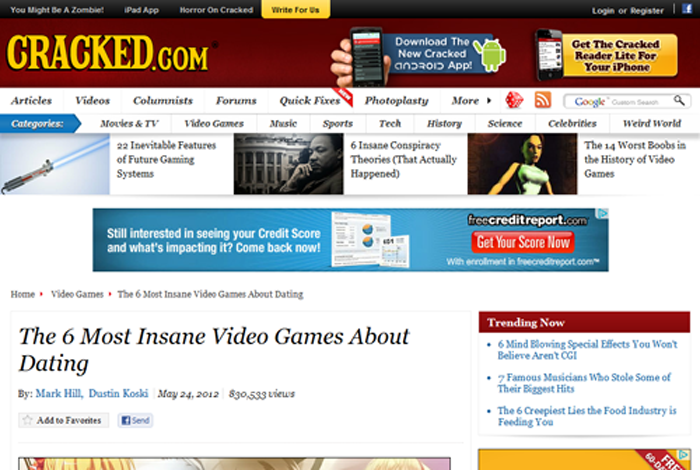Click the 830,533 views text
The image size is (700, 470).
(262, 394)
